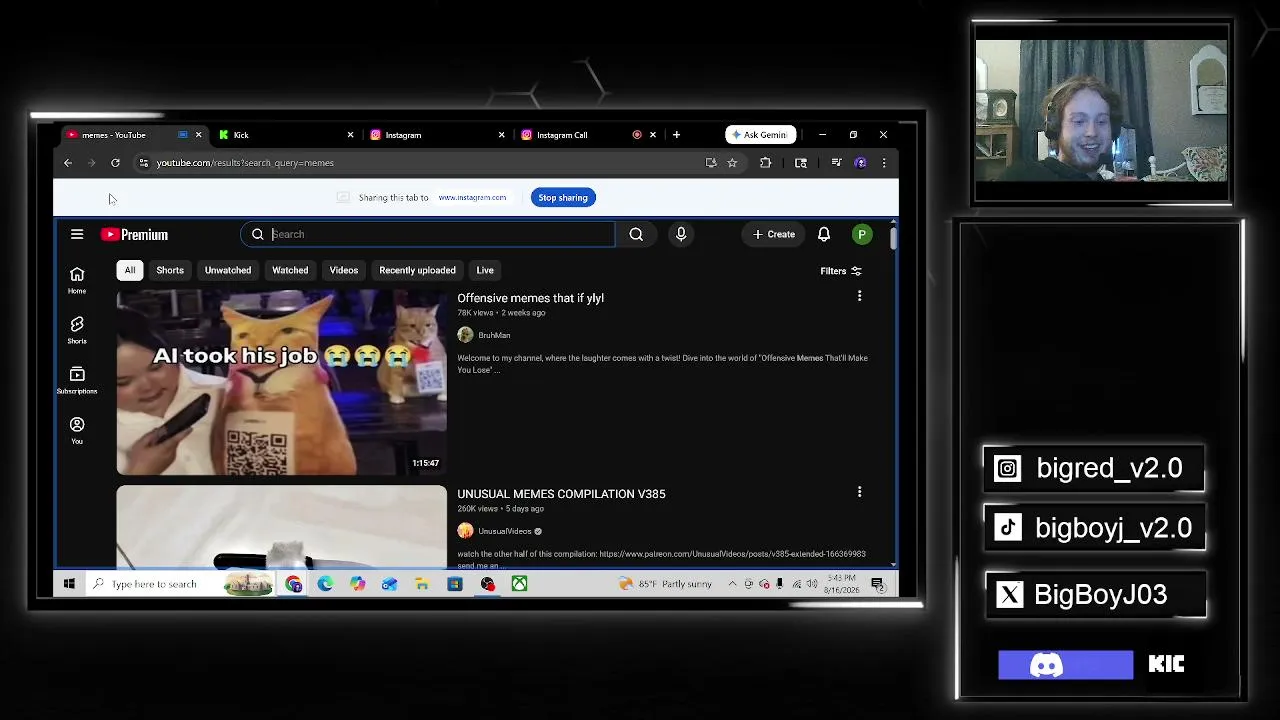Select the Recently uploaded filter chip
This screenshot has height=720, width=1280.
coord(417,270)
